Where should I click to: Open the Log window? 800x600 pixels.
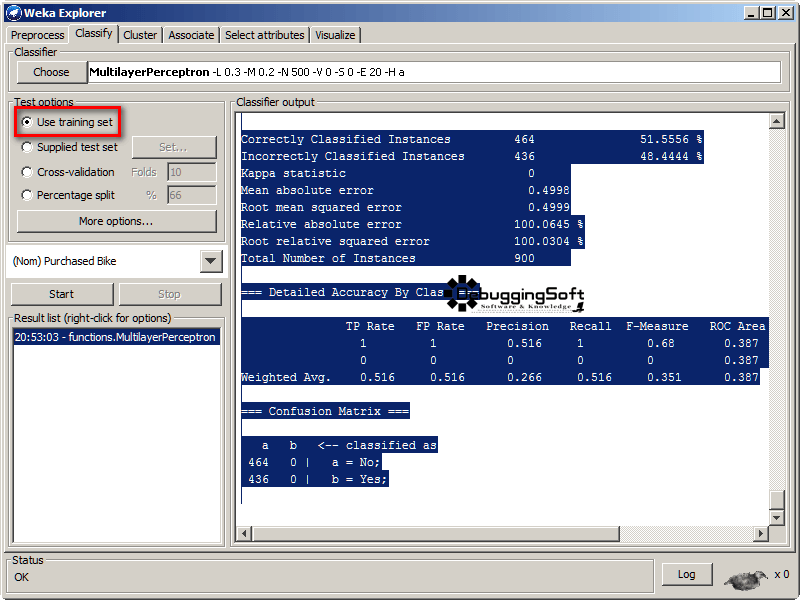point(687,574)
